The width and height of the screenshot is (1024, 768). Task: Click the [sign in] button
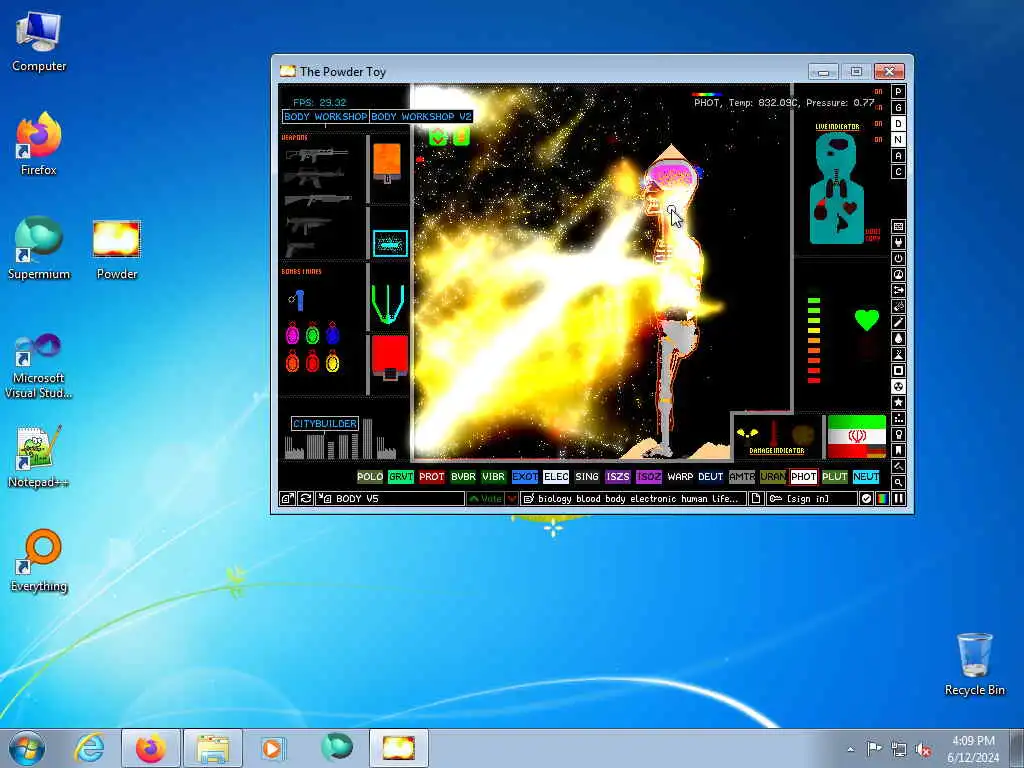click(x=811, y=498)
